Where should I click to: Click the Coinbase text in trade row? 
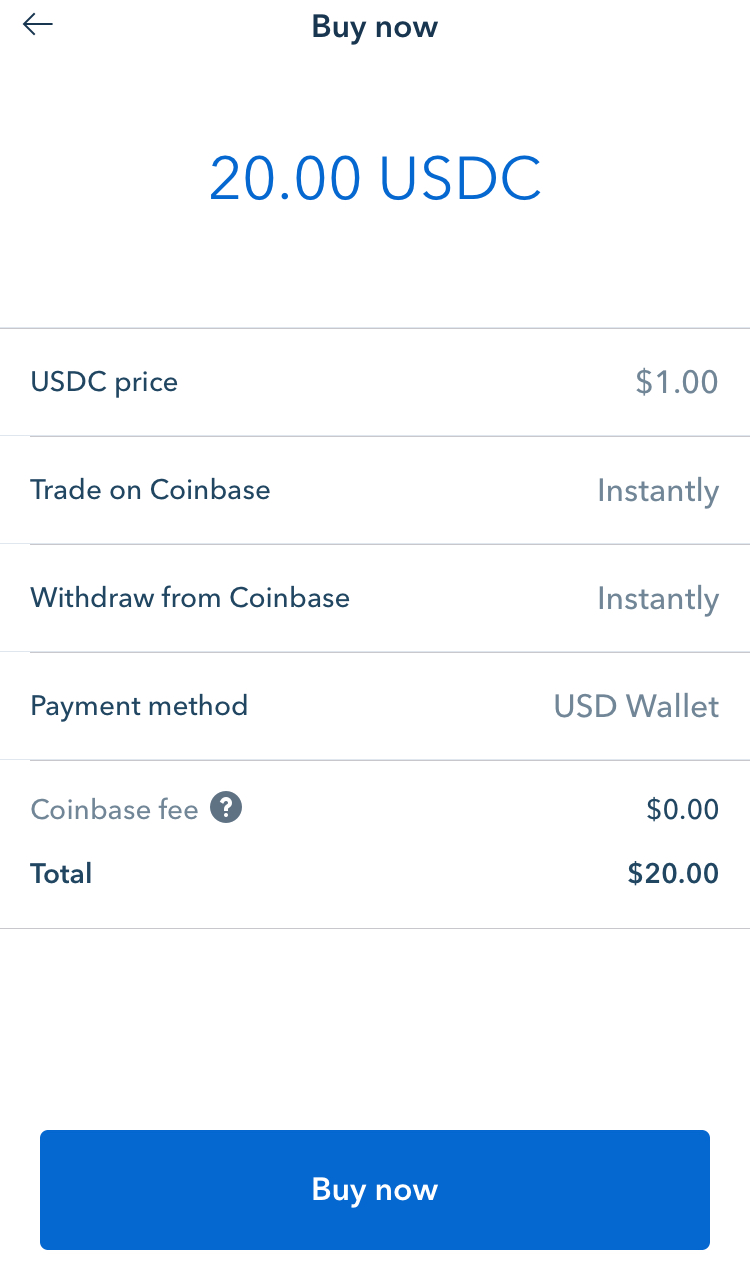[210, 490]
